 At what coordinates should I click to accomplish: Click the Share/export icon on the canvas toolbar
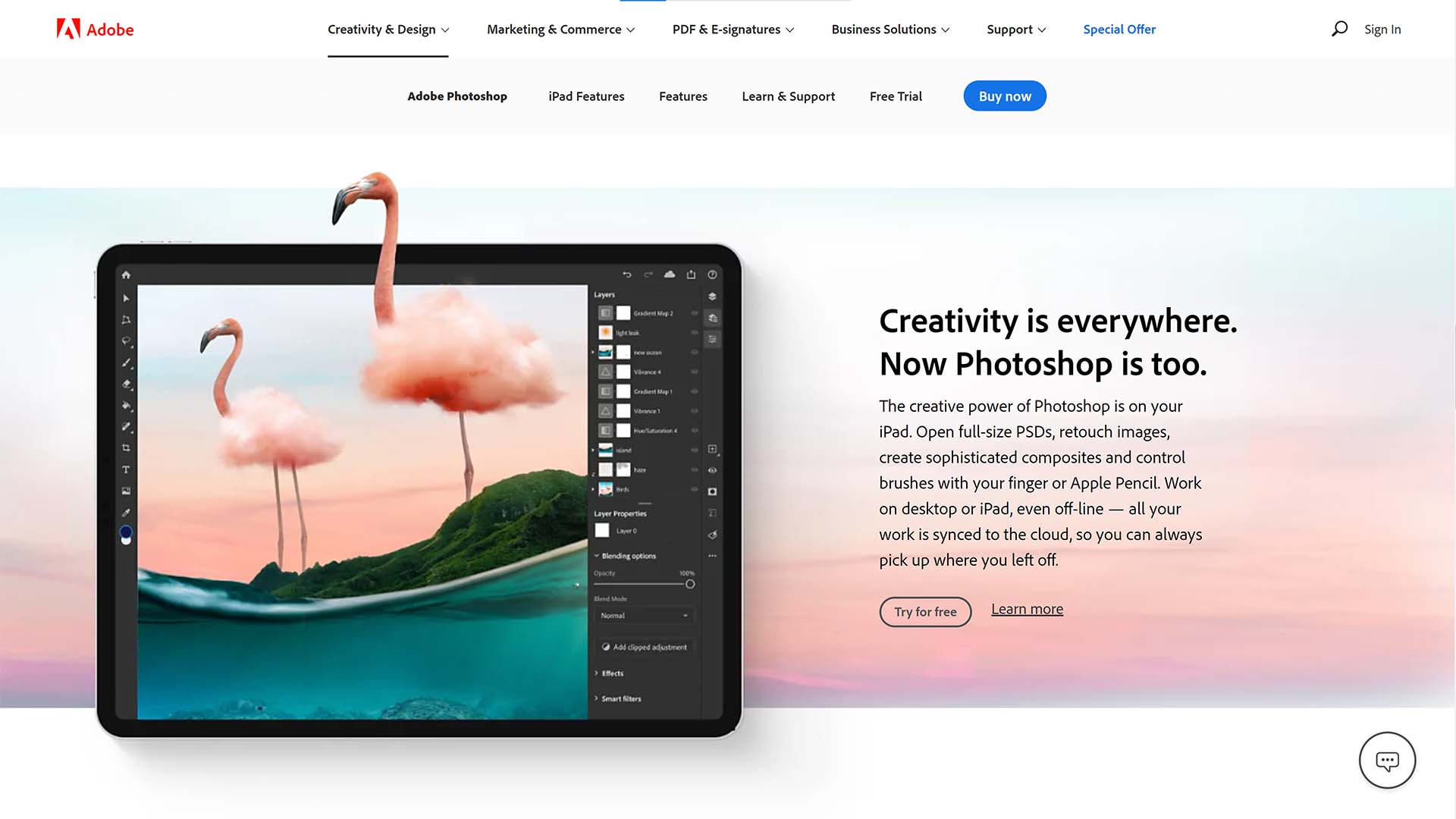click(692, 274)
